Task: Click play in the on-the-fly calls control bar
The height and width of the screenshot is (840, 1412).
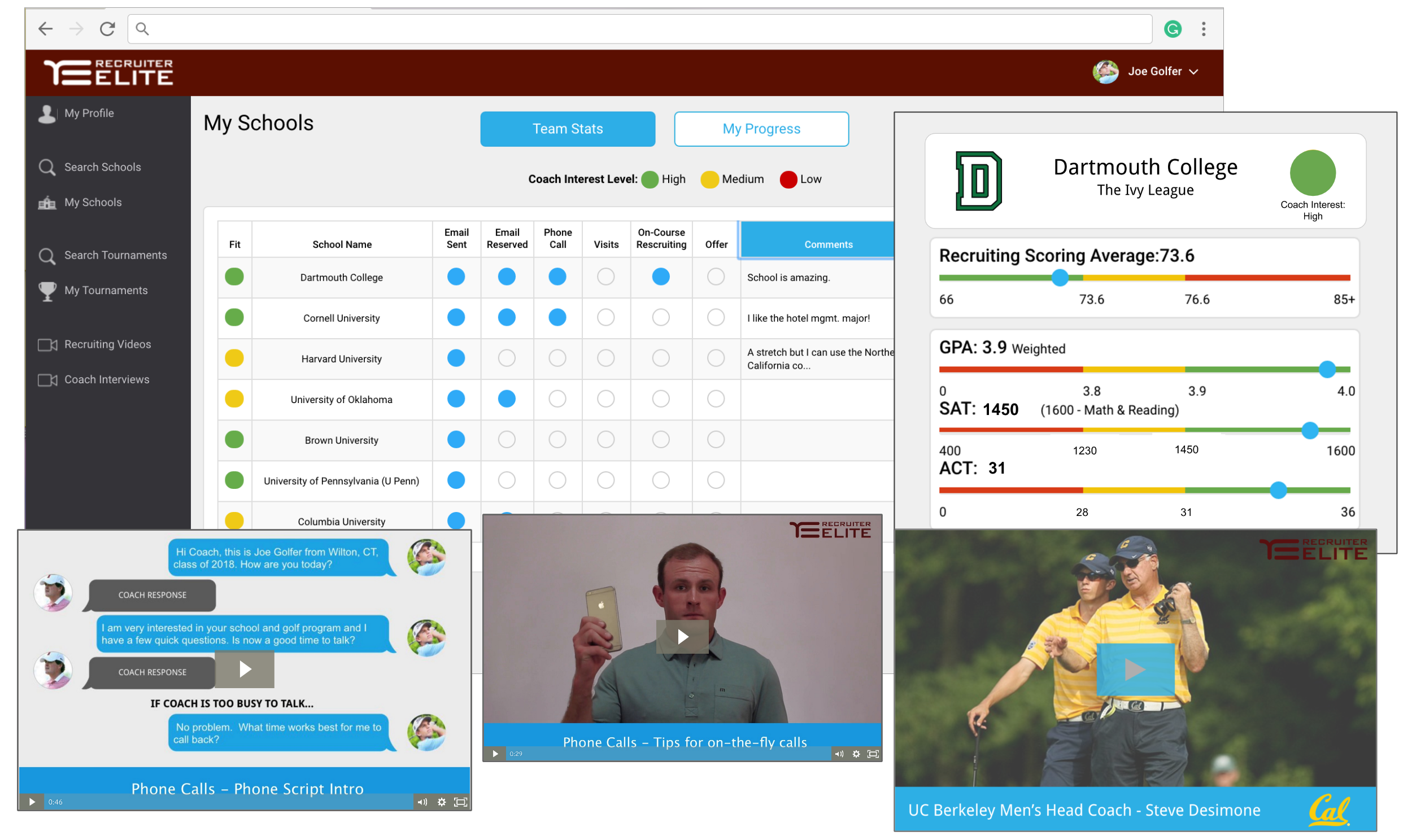Action: [x=495, y=754]
